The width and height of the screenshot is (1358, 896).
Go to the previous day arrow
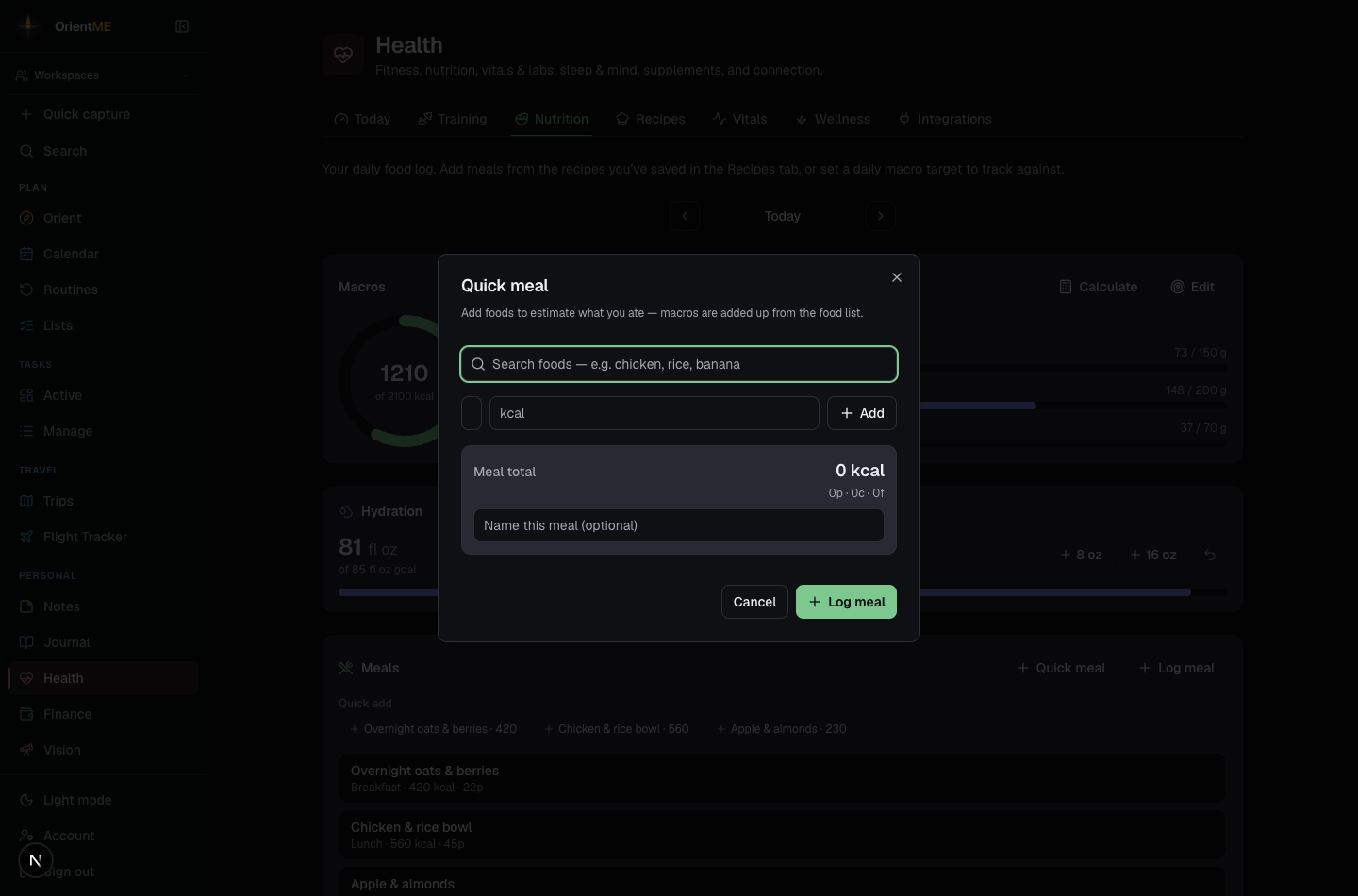(685, 216)
